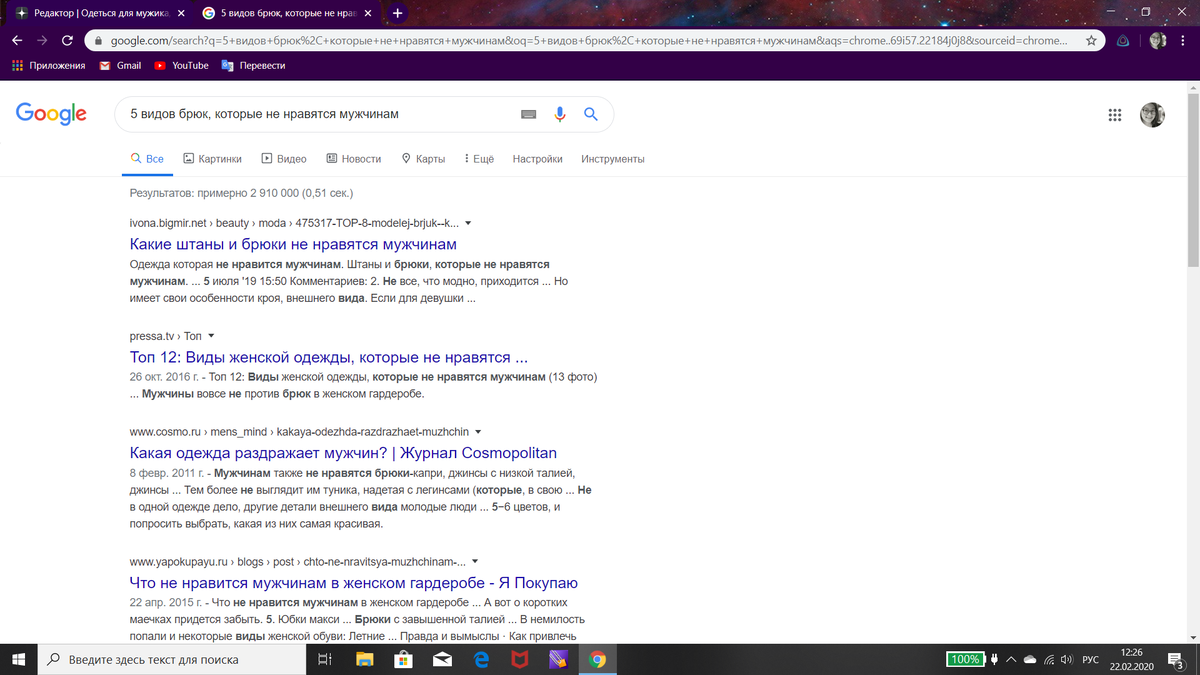Open the YouTube bookmark
1200x675 pixels.
coord(182,65)
